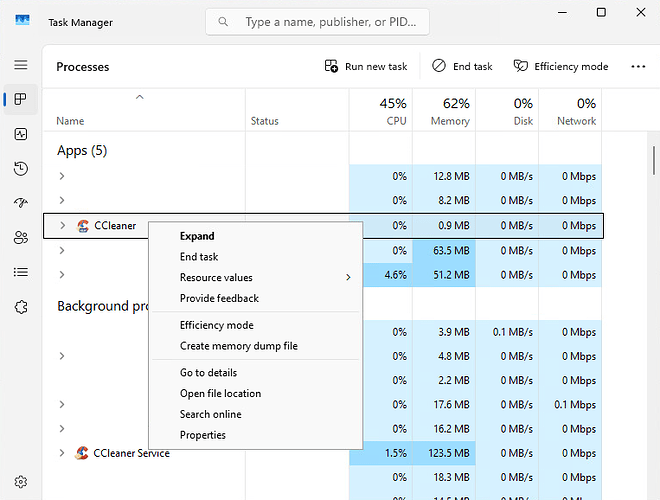Screen dimensions: 660x500
Task: Sort by the Memory column header
Action: pos(444,110)
